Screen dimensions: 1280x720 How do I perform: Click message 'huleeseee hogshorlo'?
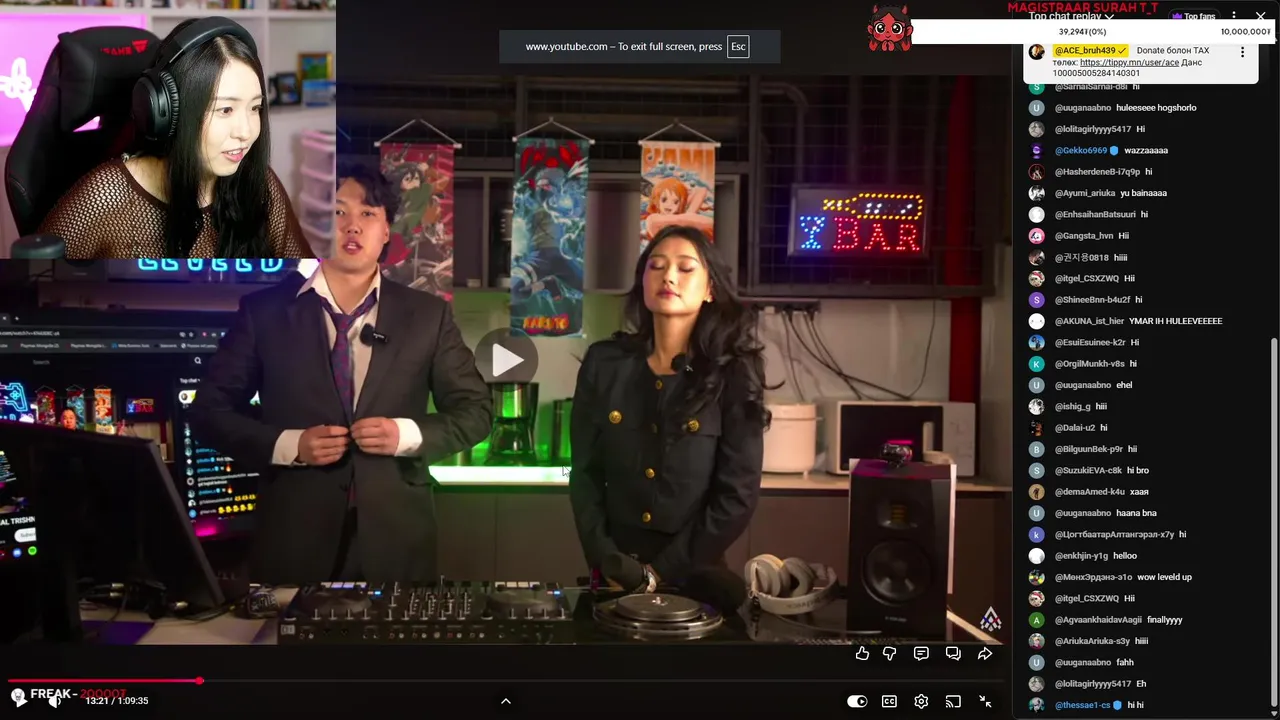(1156, 108)
